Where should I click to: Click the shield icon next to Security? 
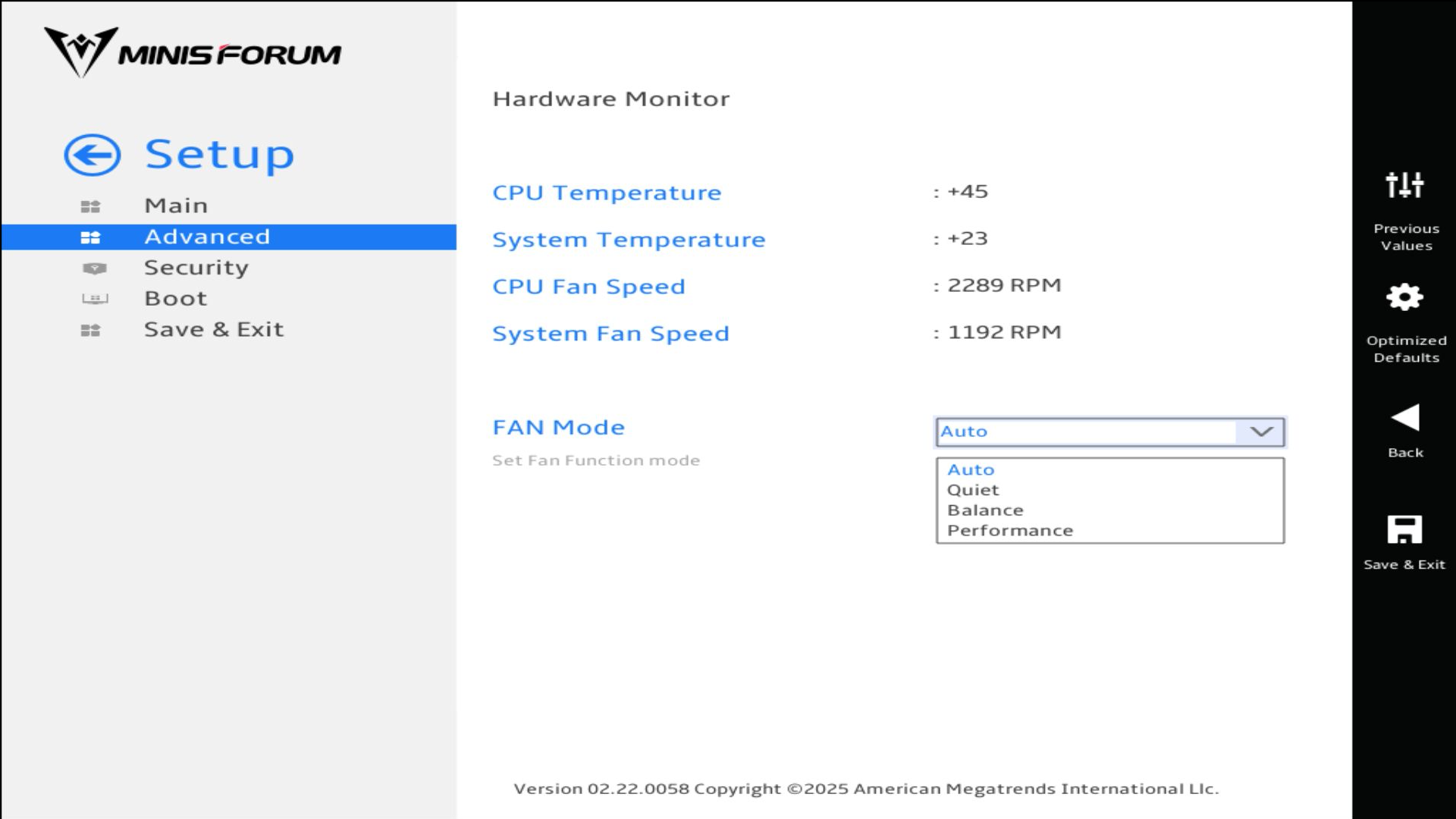[94, 268]
